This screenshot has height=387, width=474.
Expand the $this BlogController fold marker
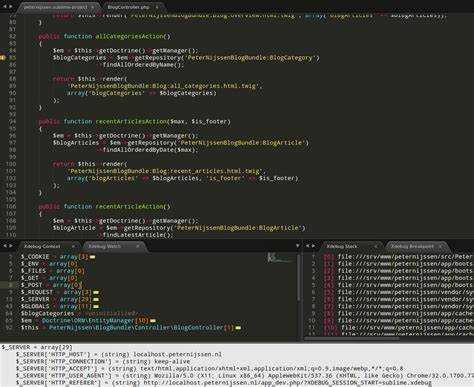(238, 328)
